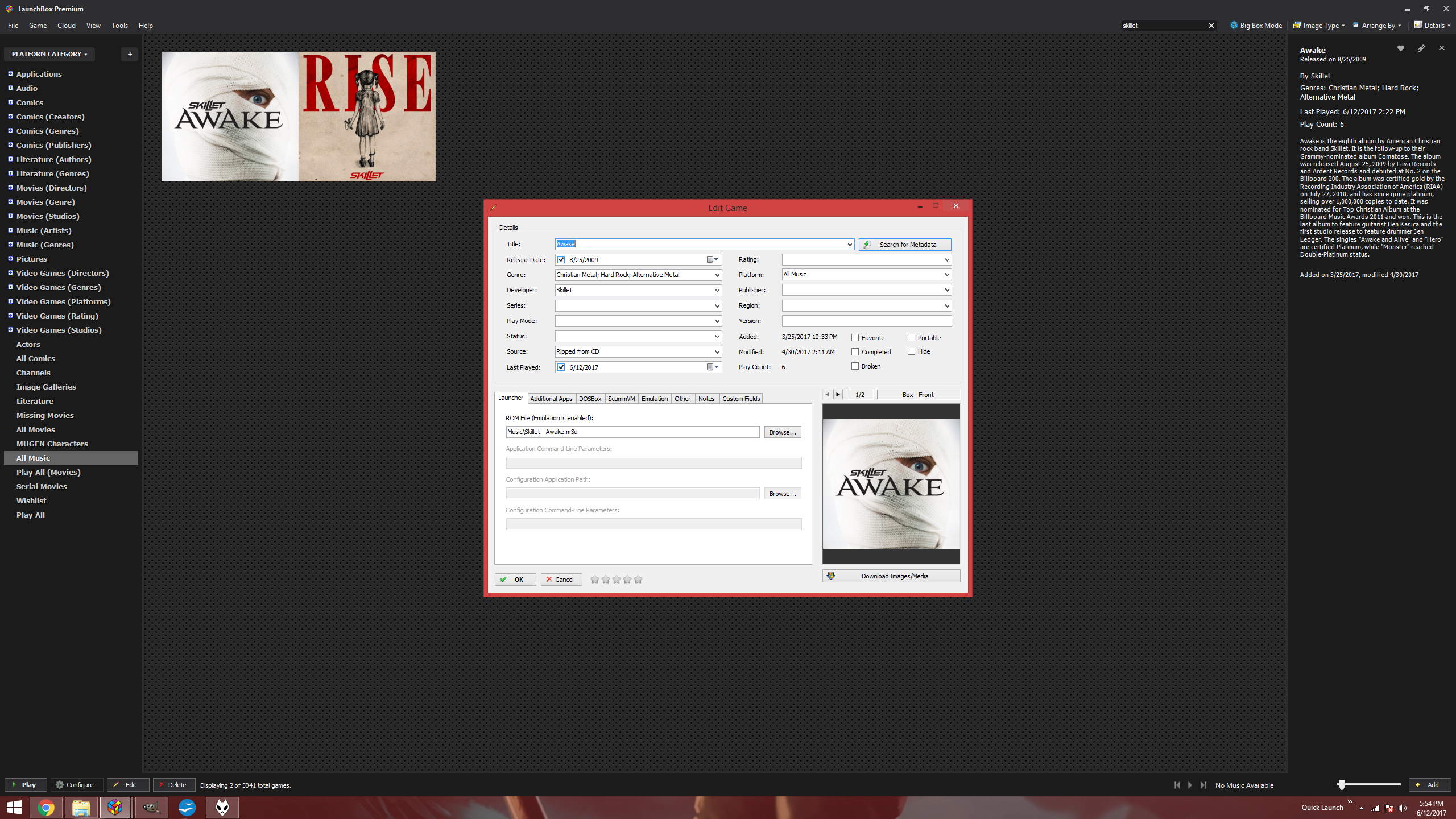Open the Platform dropdown

947,275
